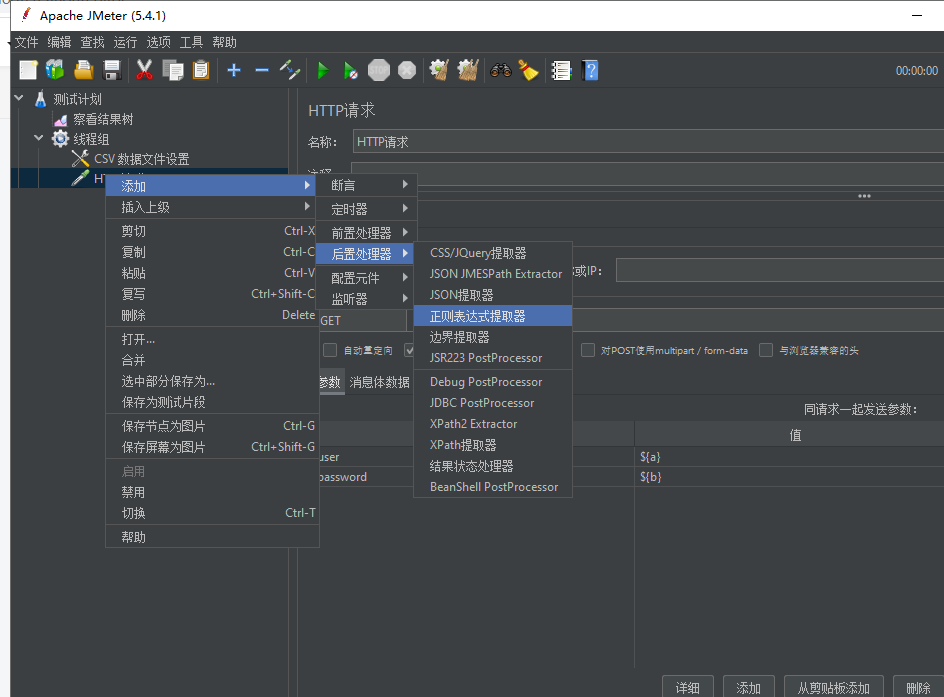Expand the 定时器 submenu
This screenshot has height=697, width=944.
click(x=365, y=209)
